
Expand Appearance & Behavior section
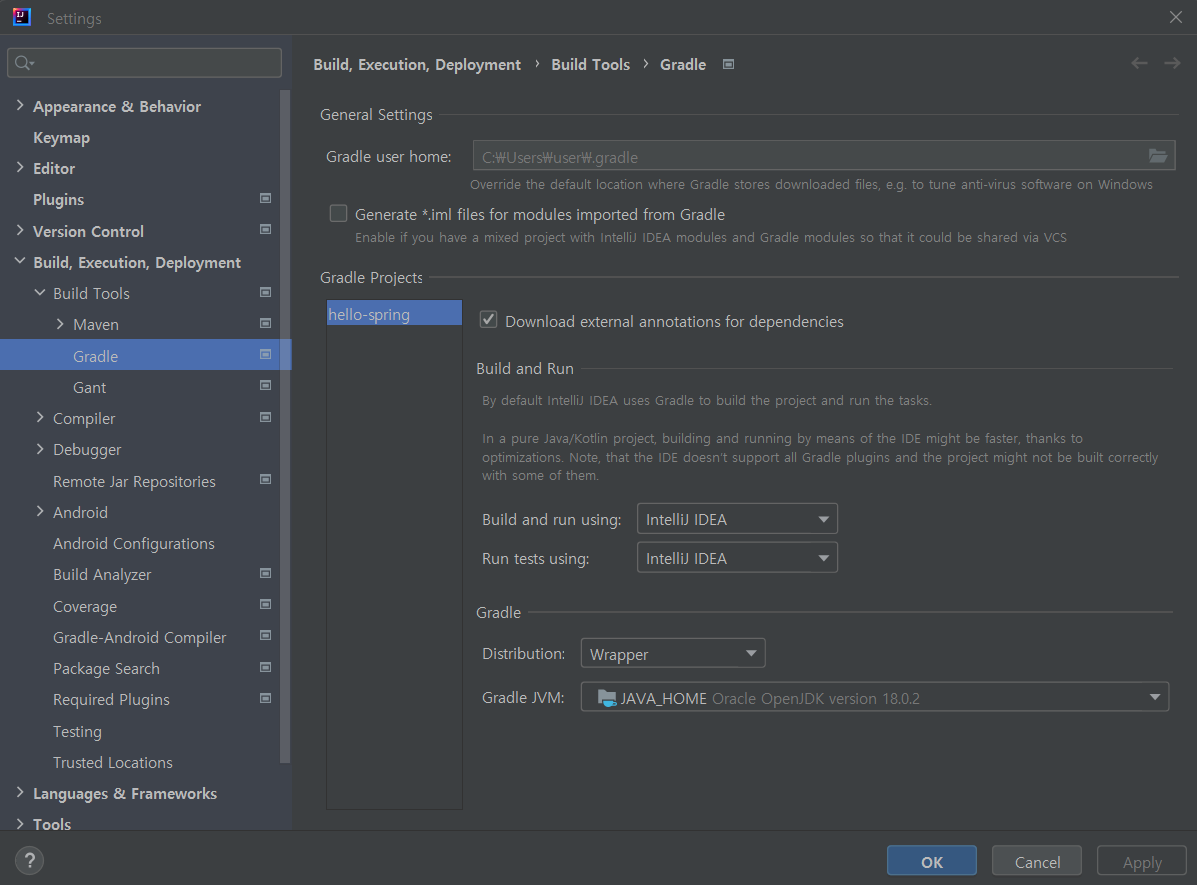point(20,106)
